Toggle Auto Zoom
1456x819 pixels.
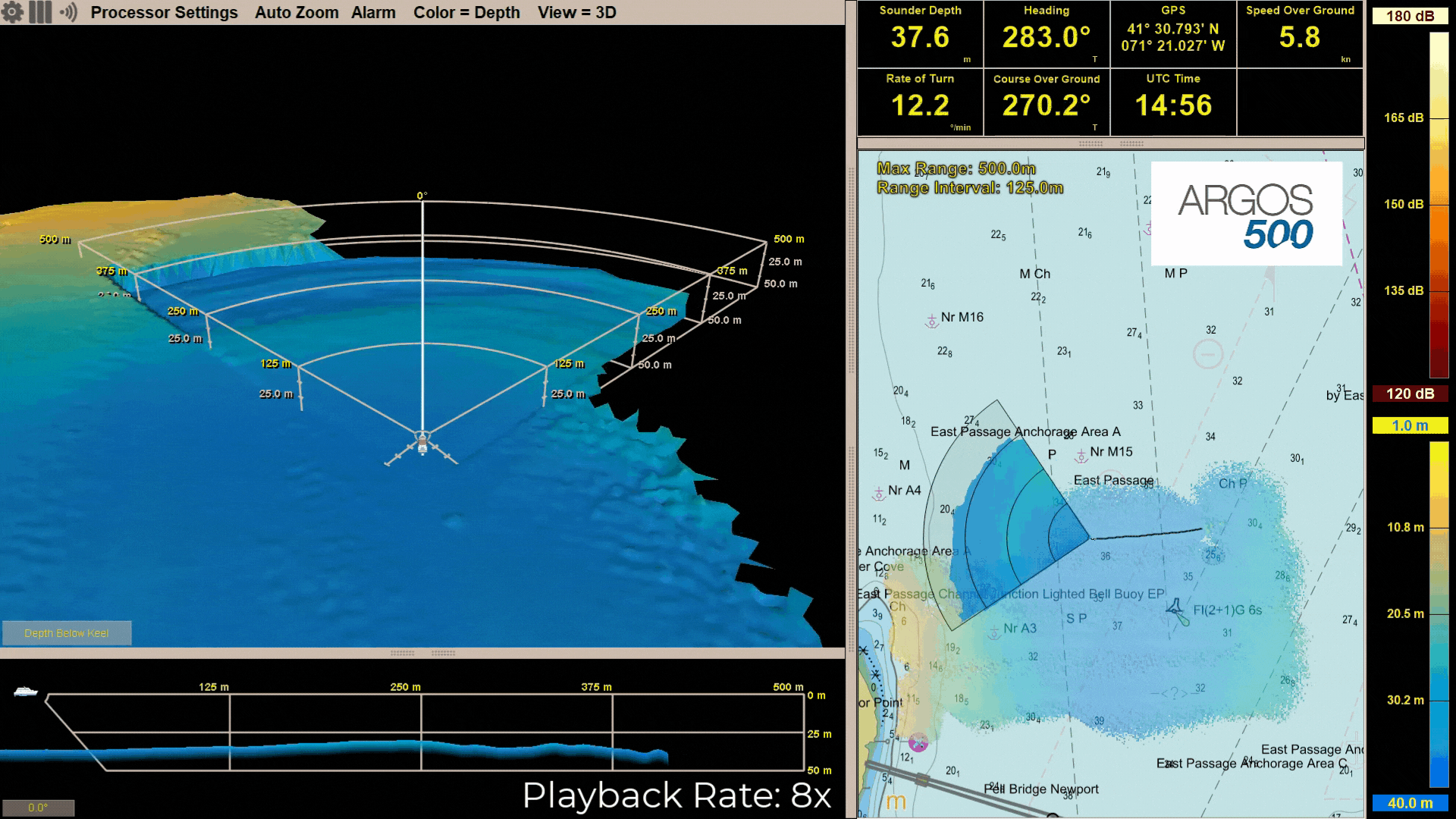(297, 12)
